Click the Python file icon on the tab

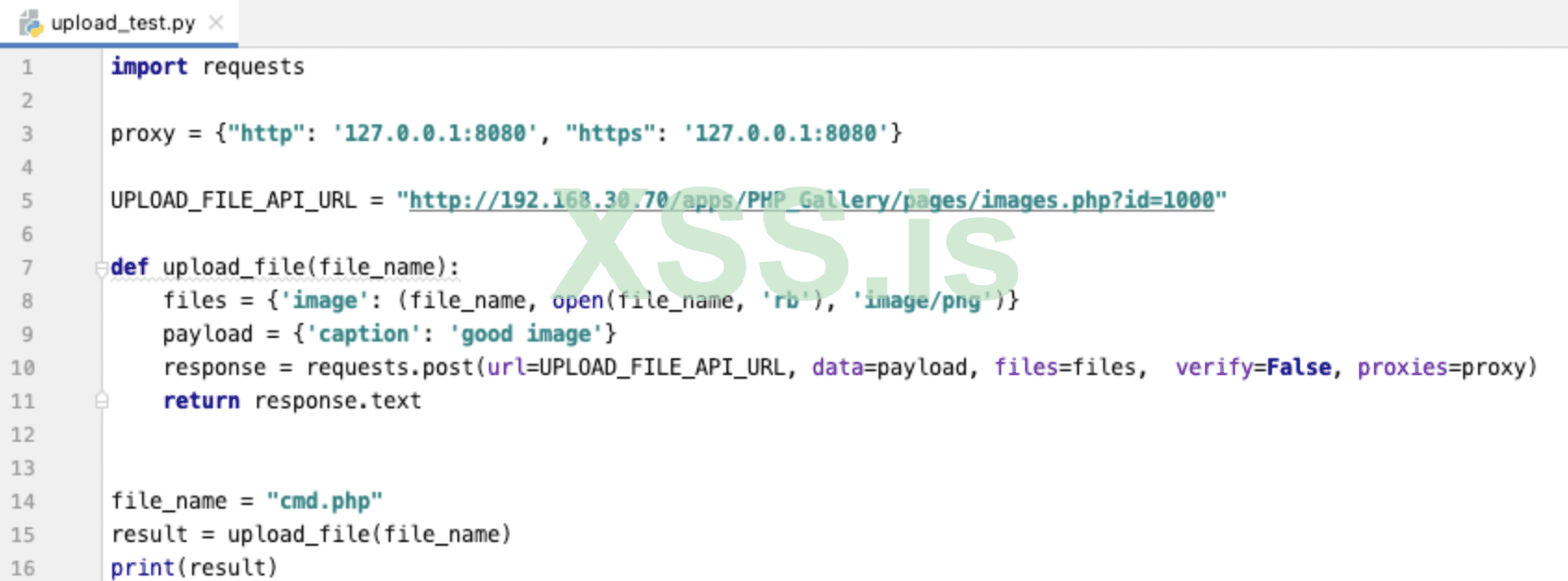[x=32, y=23]
